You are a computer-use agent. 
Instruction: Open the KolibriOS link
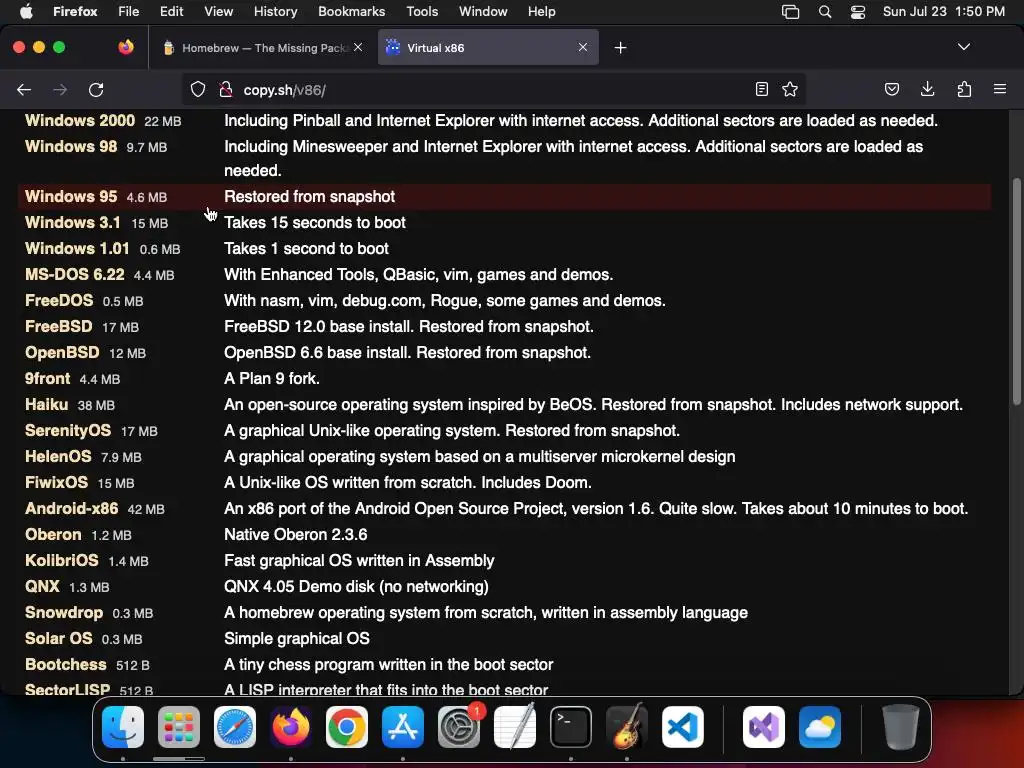pyautogui.click(x=61, y=561)
